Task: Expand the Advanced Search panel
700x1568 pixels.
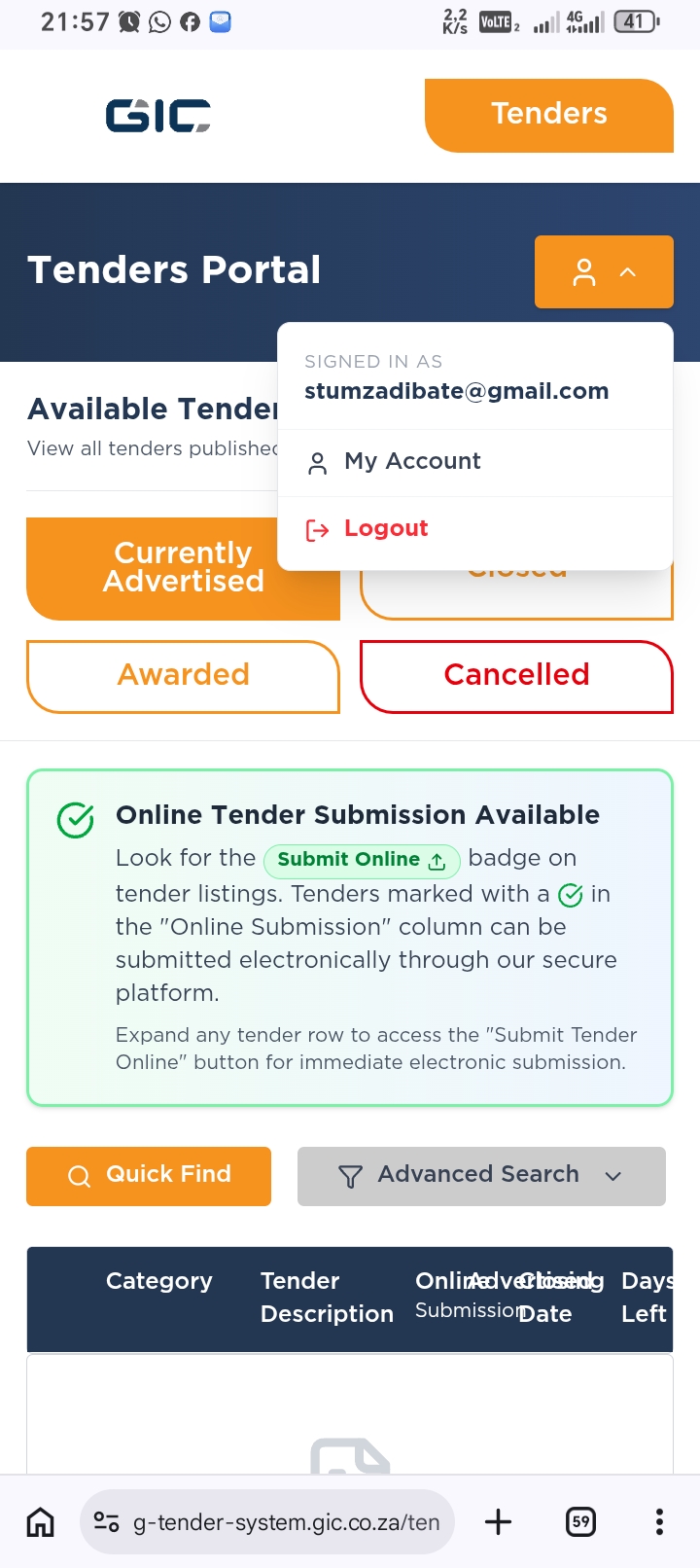Action: (x=481, y=1176)
